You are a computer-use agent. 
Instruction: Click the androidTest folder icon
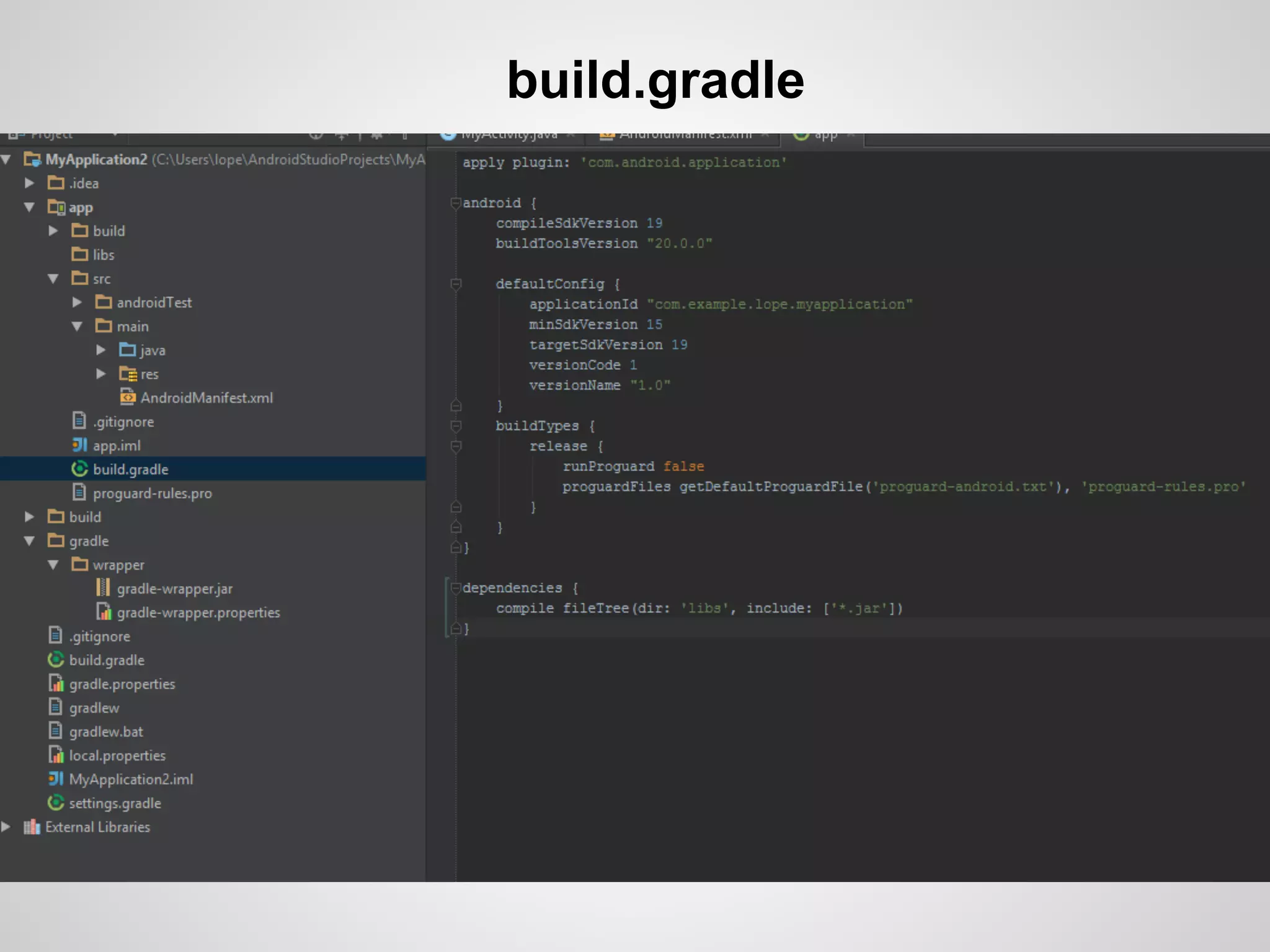(x=104, y=302)
